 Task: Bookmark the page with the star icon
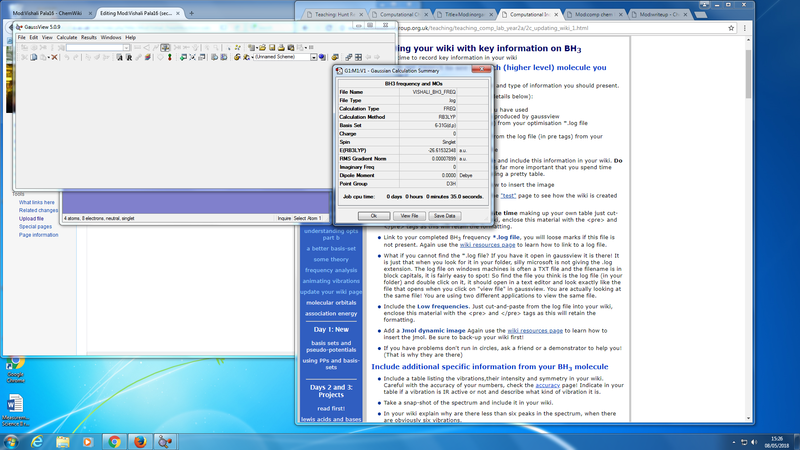[731, 28]
